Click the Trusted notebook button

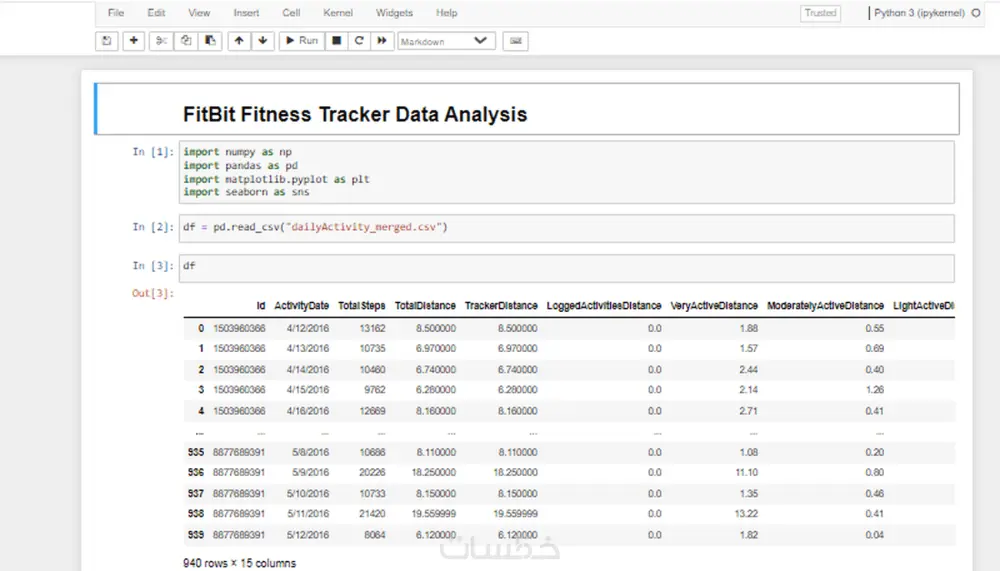[x=820, y=13]
